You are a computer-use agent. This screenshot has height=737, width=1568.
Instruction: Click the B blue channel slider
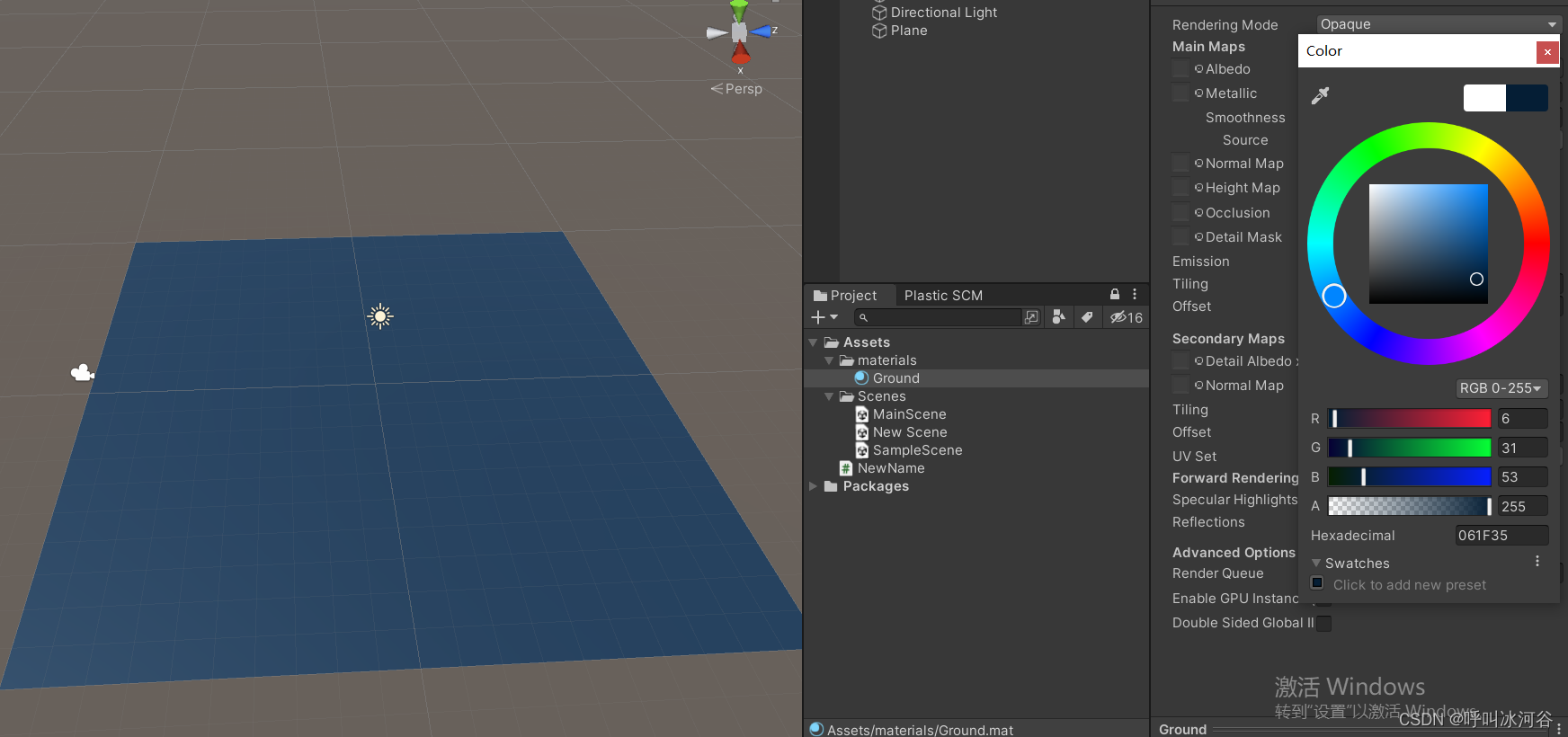(x=1410, y=476)
